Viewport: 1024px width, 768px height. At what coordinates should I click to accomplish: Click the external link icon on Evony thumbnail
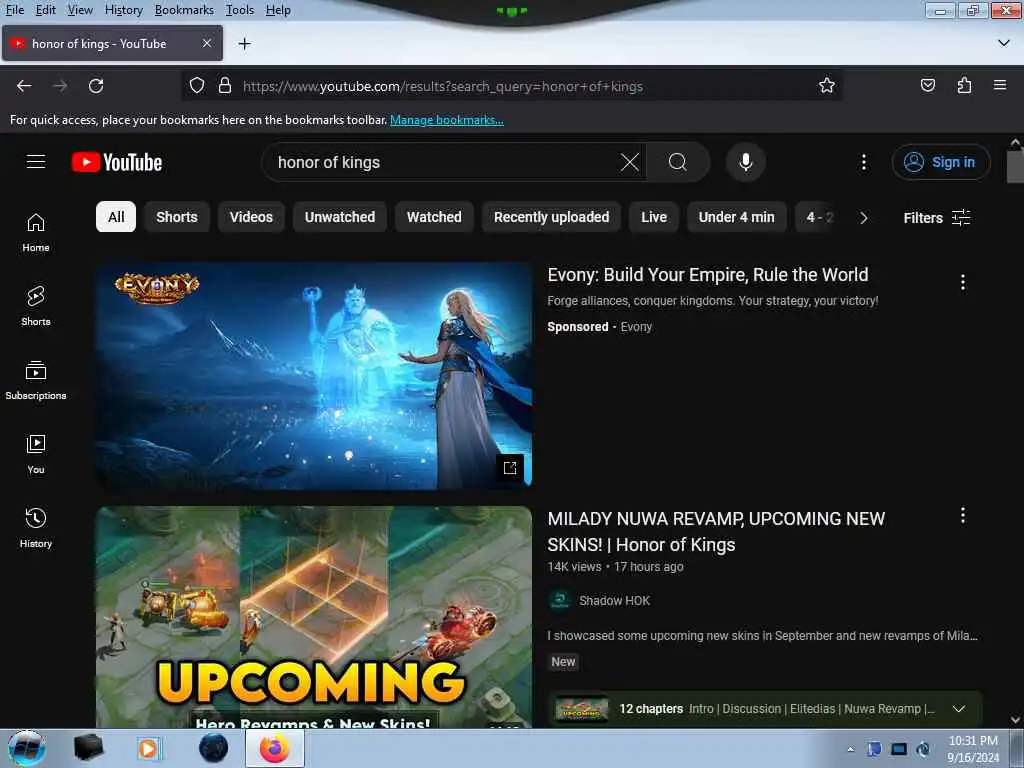point(510,468)
